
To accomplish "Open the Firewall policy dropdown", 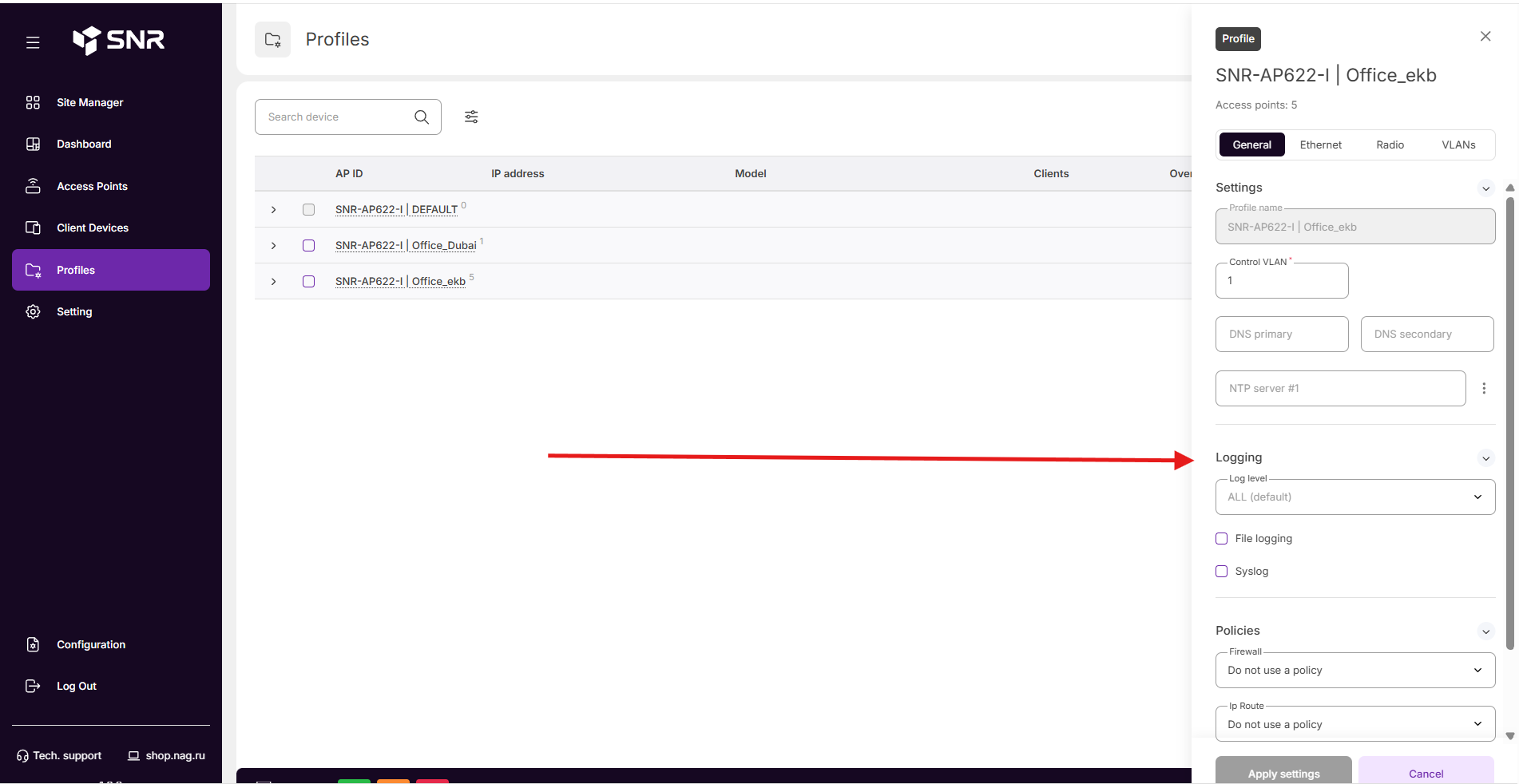I will [x=1355, y=670].
